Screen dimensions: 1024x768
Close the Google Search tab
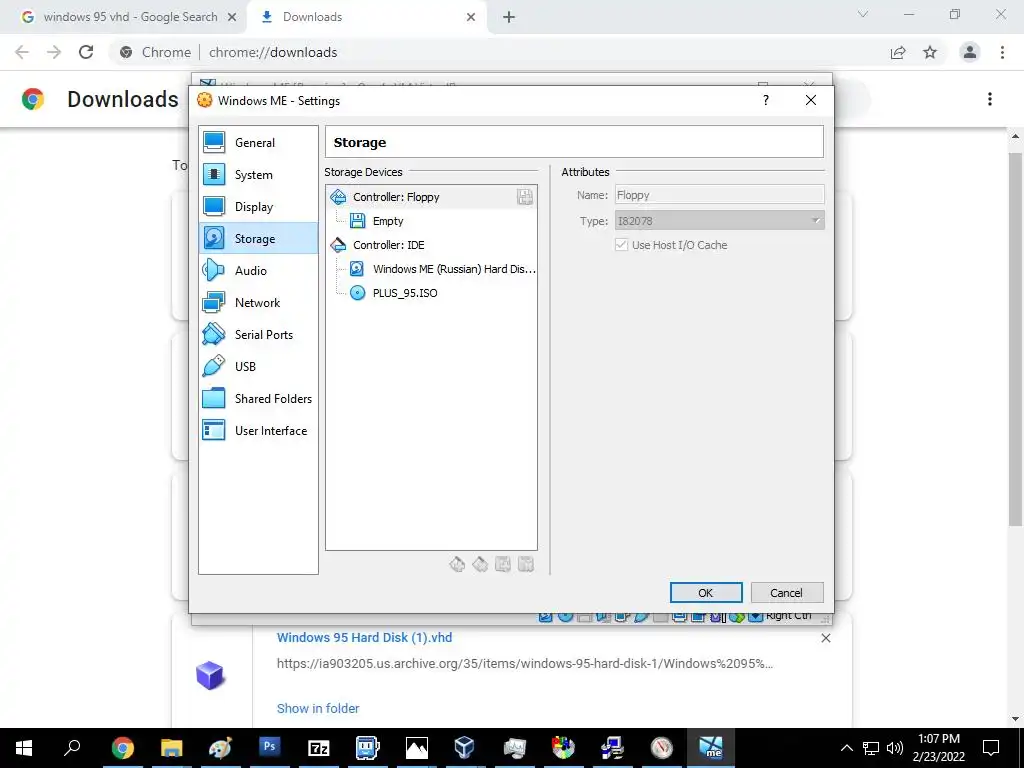tap(232, 17)
